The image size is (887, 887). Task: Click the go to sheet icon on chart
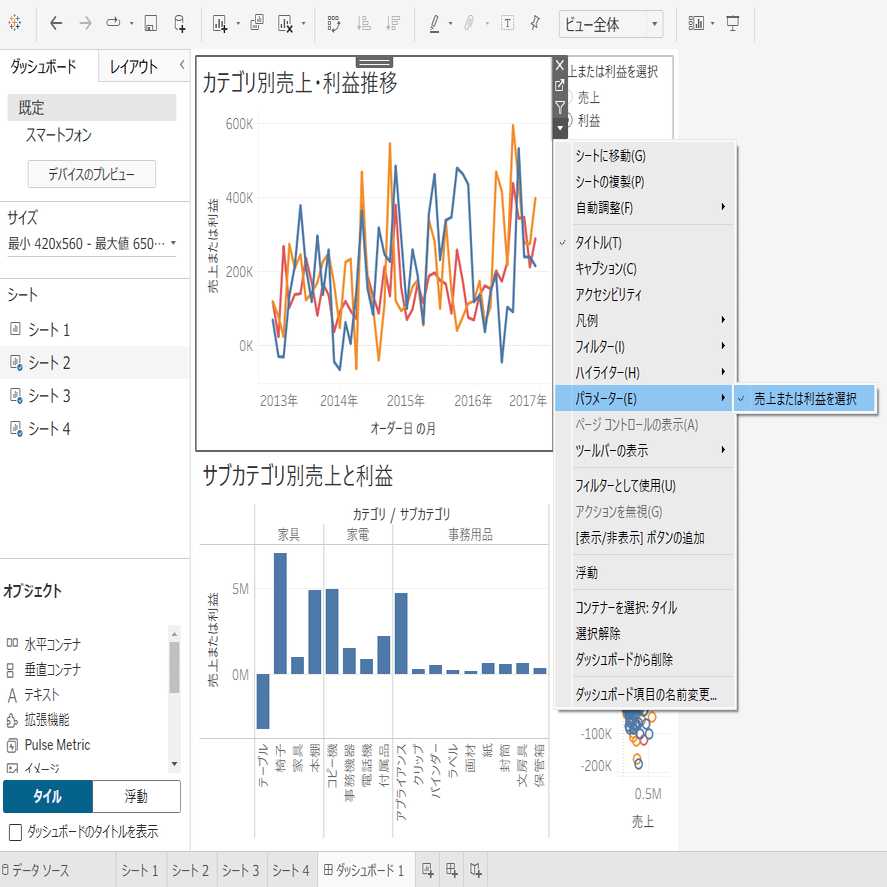tap(559, 85)
